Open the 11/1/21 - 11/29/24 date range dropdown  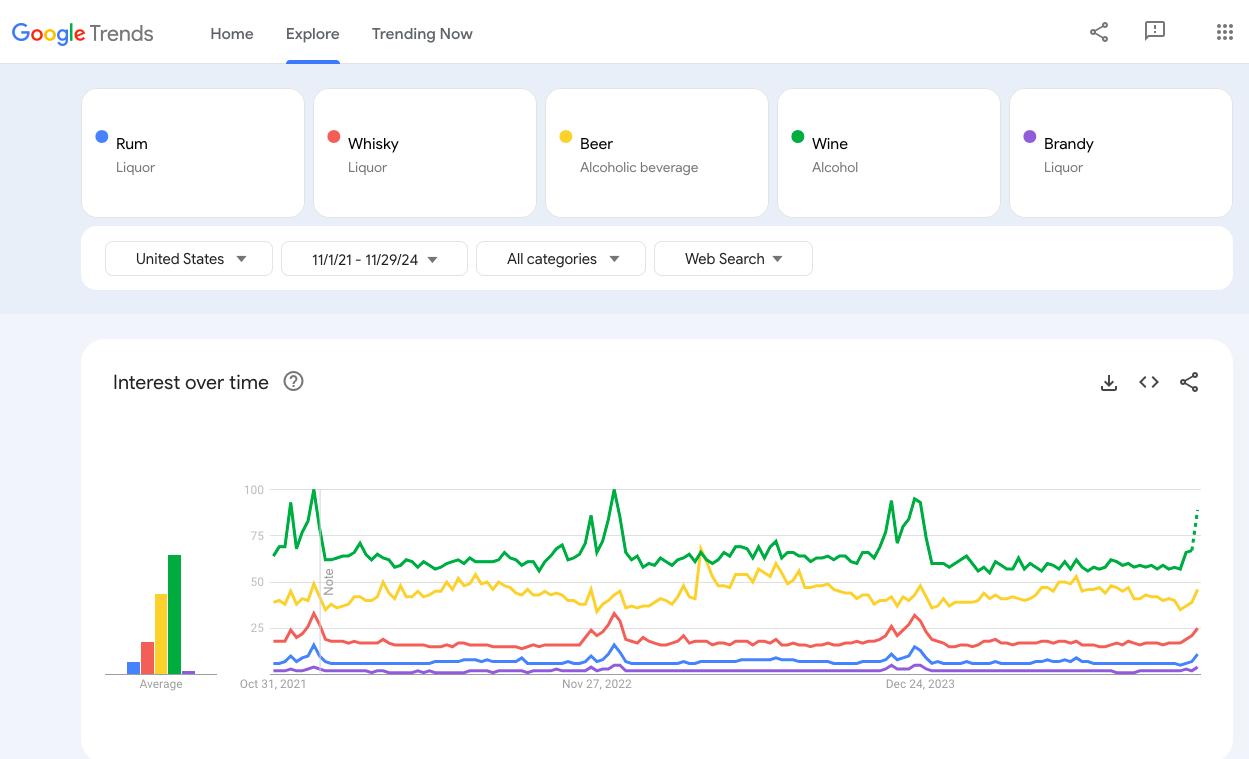coord(374,259)
